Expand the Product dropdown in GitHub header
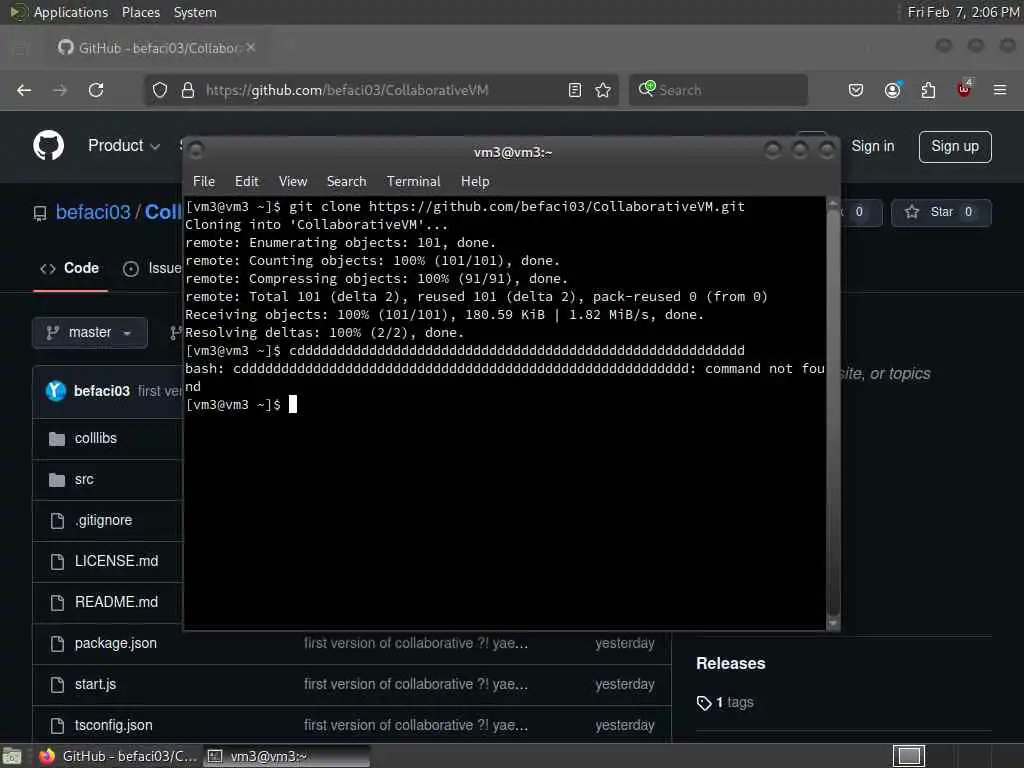Viewport: 1024px width, 768px height. click(123, 146)
